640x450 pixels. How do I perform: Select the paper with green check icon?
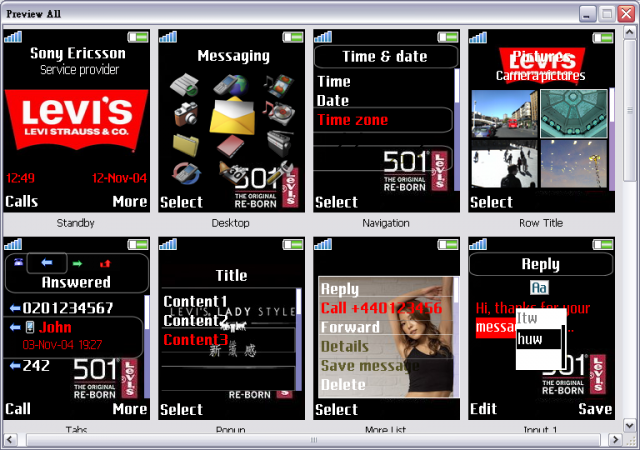click(x=184, y=85)
